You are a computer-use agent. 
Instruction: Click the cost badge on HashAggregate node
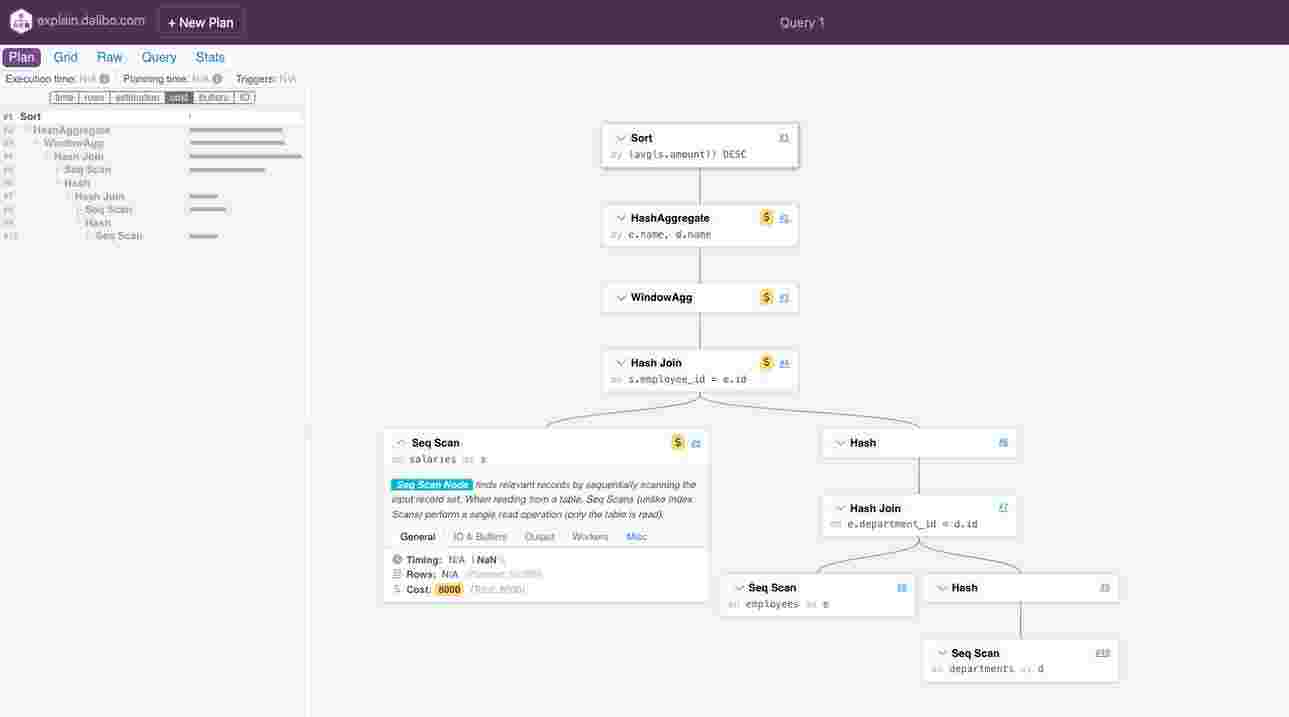pos(767,218)
